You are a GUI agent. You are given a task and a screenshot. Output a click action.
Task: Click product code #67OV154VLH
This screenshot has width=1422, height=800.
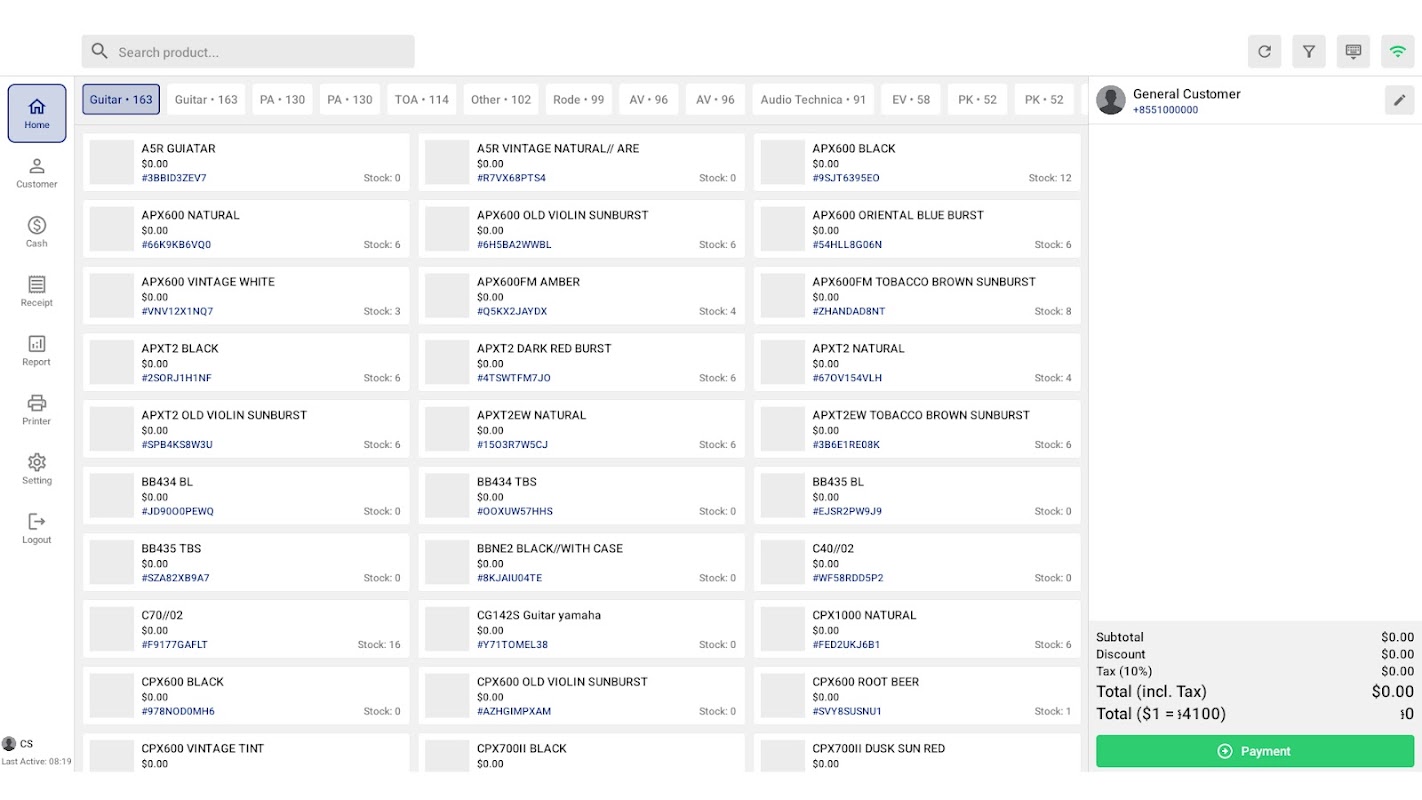coord(847,378)
